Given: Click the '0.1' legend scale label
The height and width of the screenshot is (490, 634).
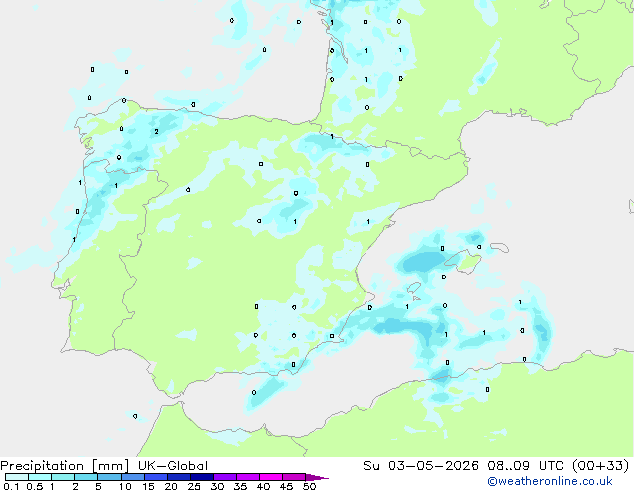Looking at the screenshot, I should coord(11,486).
